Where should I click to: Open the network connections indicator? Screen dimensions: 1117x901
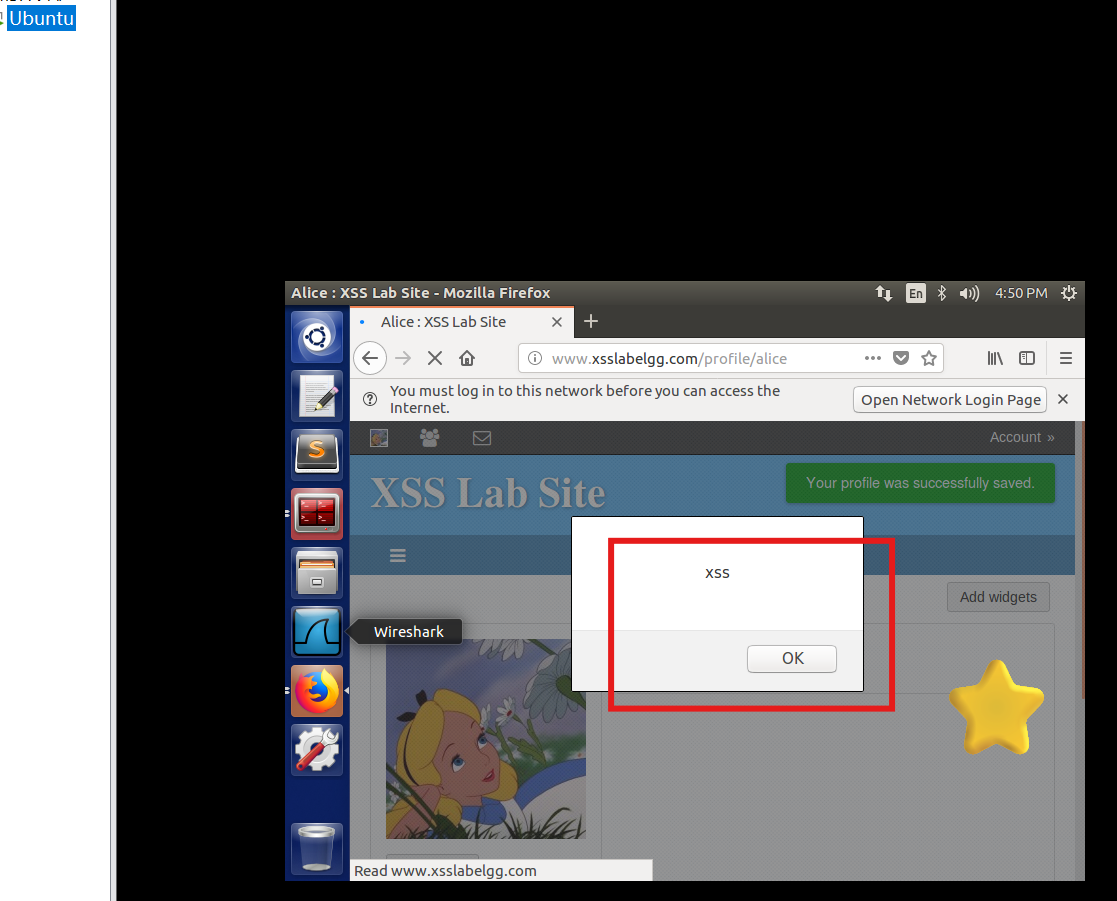click(x=883, y=293)
